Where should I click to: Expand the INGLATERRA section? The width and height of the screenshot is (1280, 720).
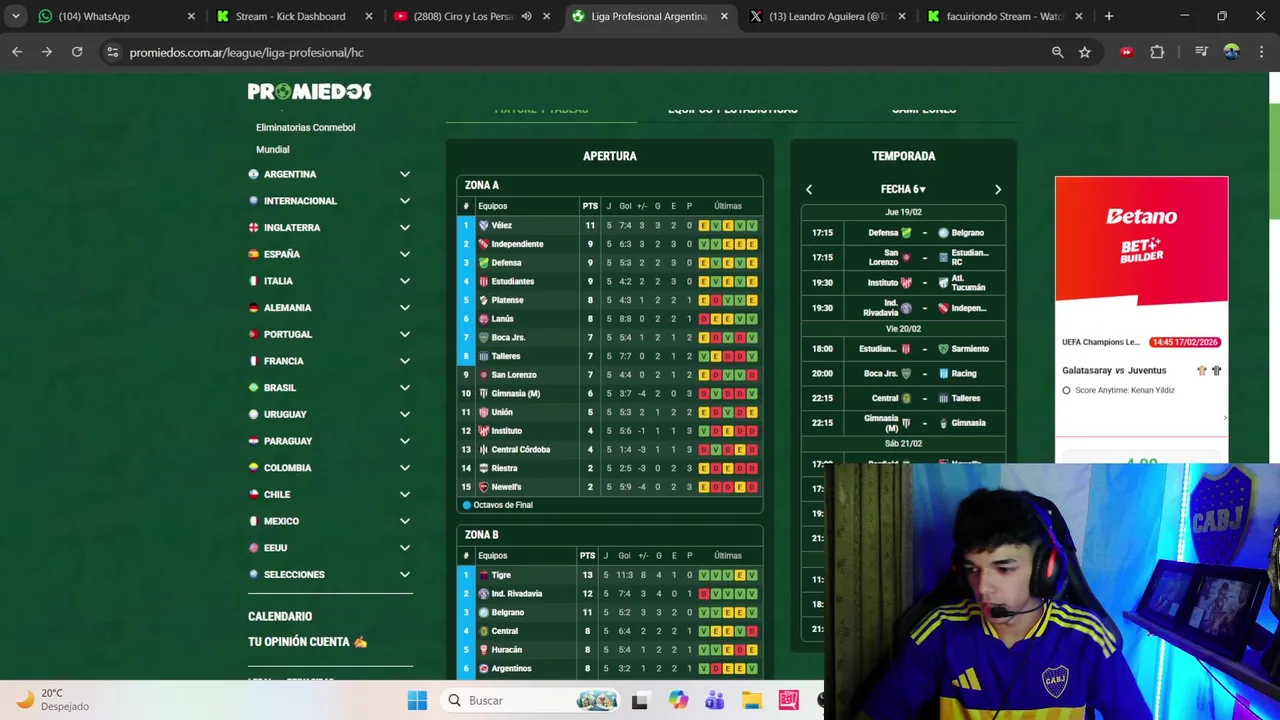(330, 228)
